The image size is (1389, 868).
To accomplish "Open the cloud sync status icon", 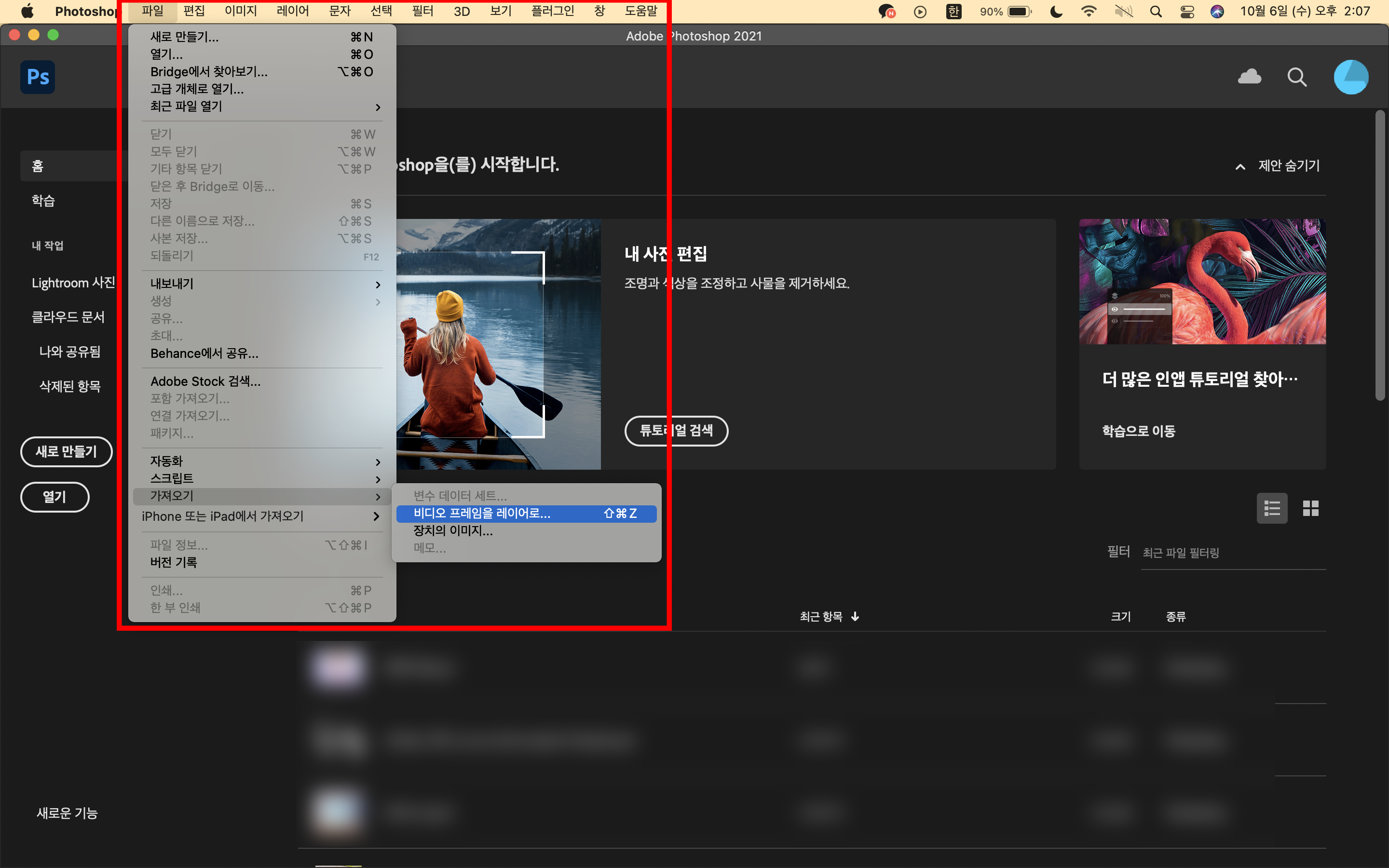I will 1250,76.
